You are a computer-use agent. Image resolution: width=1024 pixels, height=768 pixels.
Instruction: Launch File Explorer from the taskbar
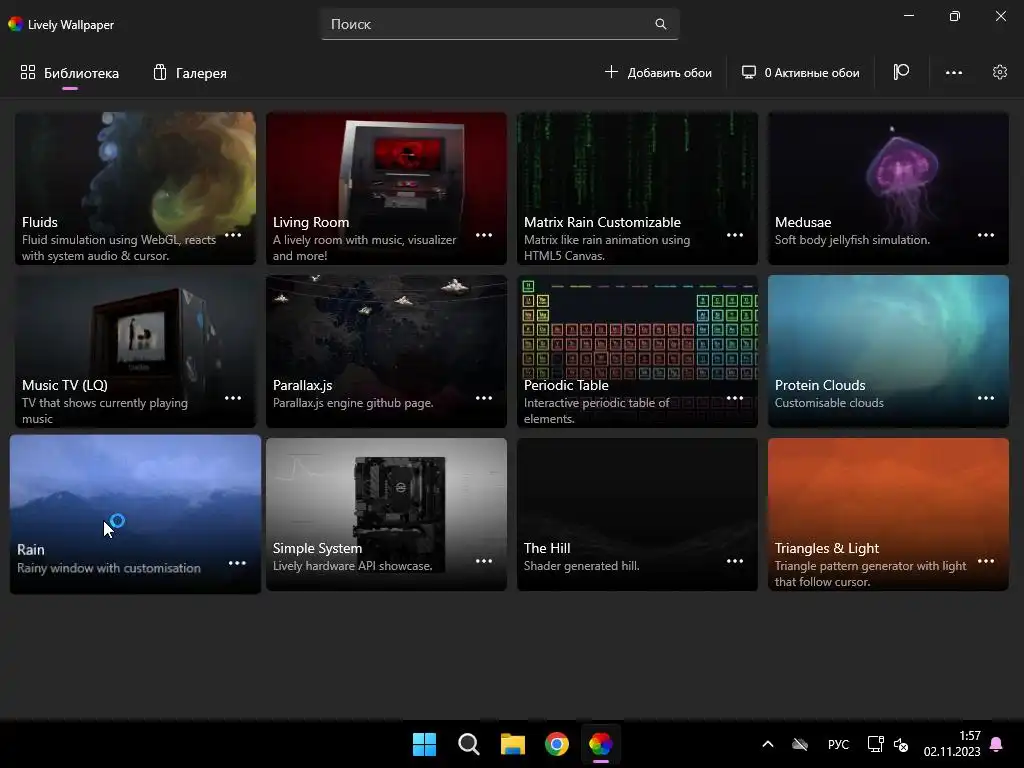(513, 744)
